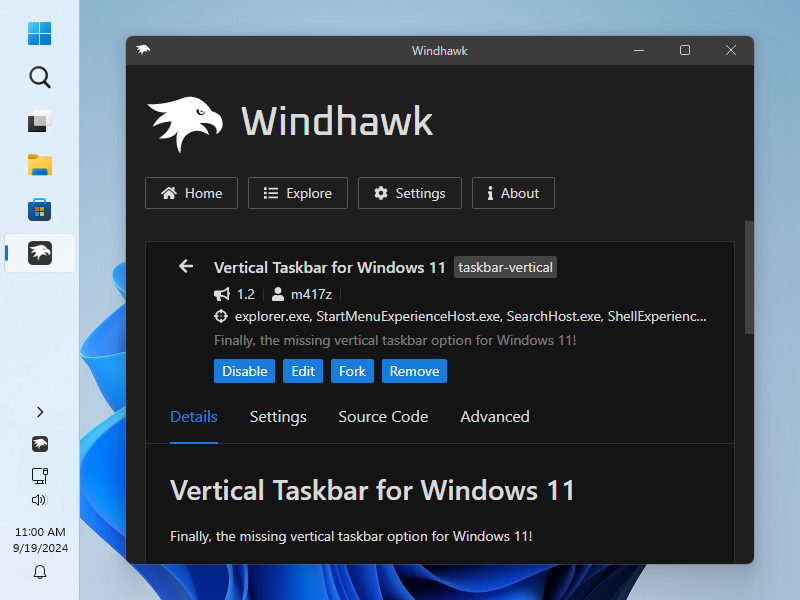
Task: Click the Windhawk system tray icon
Action: pos(39,443)
